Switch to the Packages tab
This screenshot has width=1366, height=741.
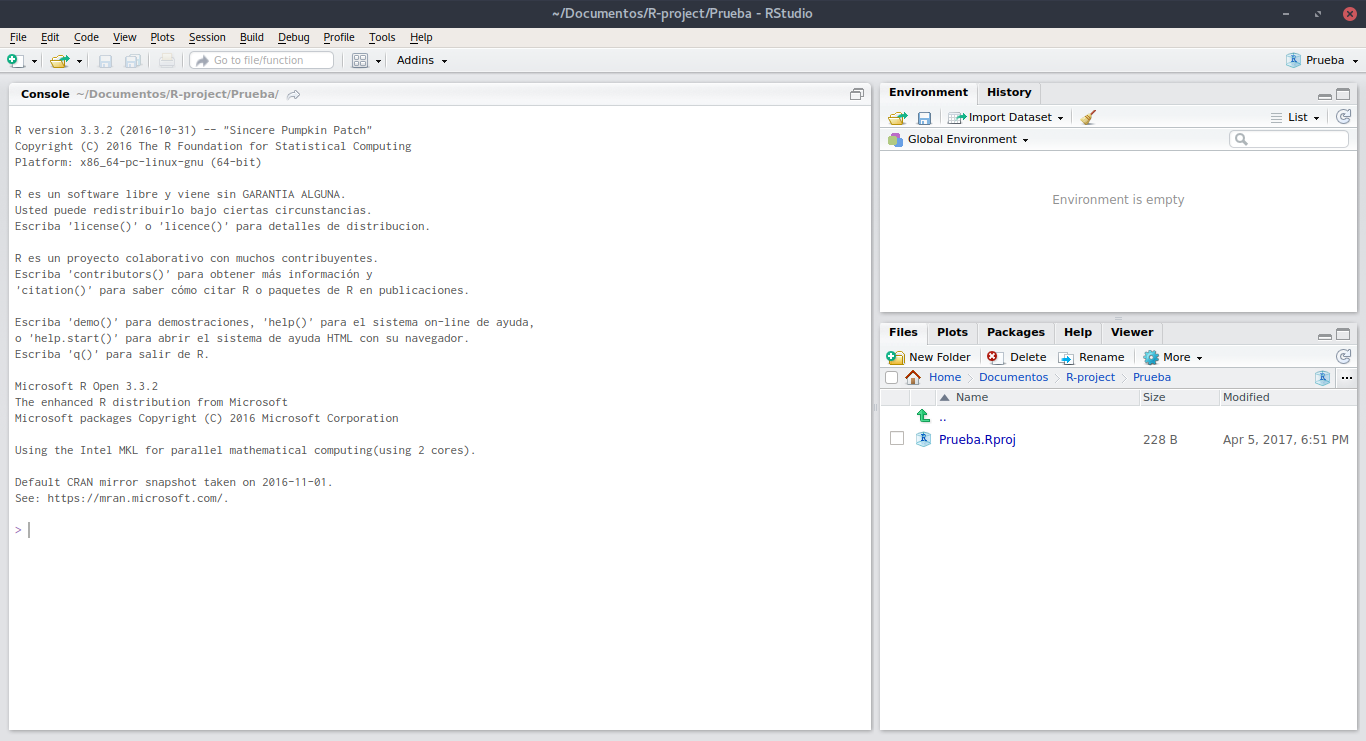coord(1015,332)
